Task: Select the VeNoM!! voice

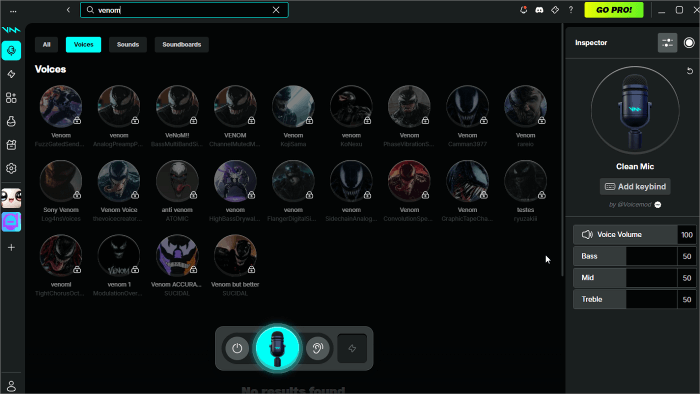Action: click(x=177, y=116)
